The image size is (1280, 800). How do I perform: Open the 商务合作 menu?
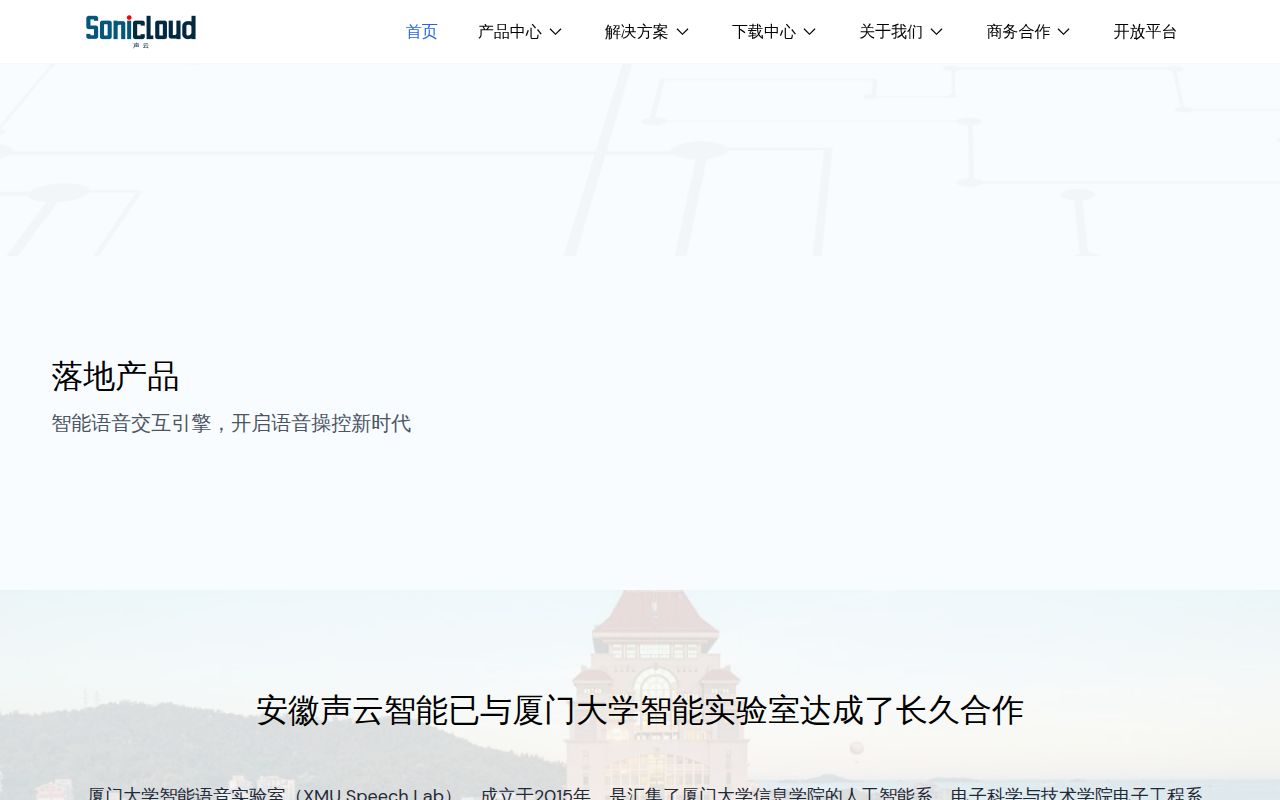click(x=1018, y=32)
